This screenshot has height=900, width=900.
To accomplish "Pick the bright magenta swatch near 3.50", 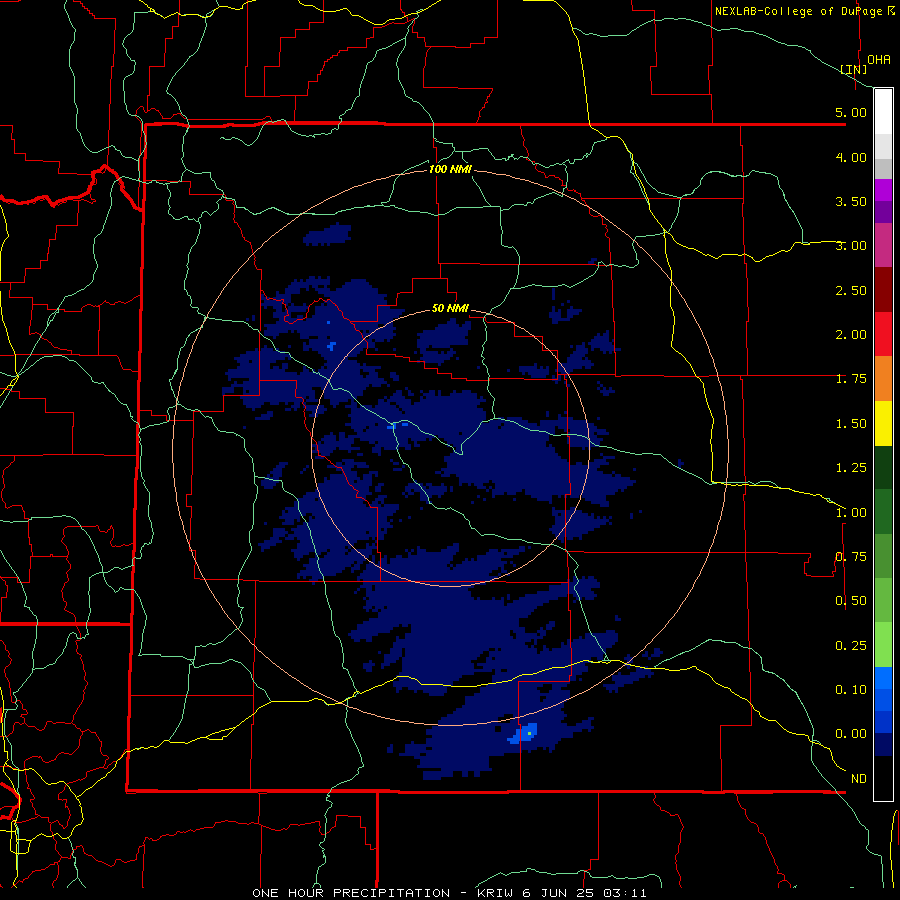I will pyautogui.click(x=883, y=190).
